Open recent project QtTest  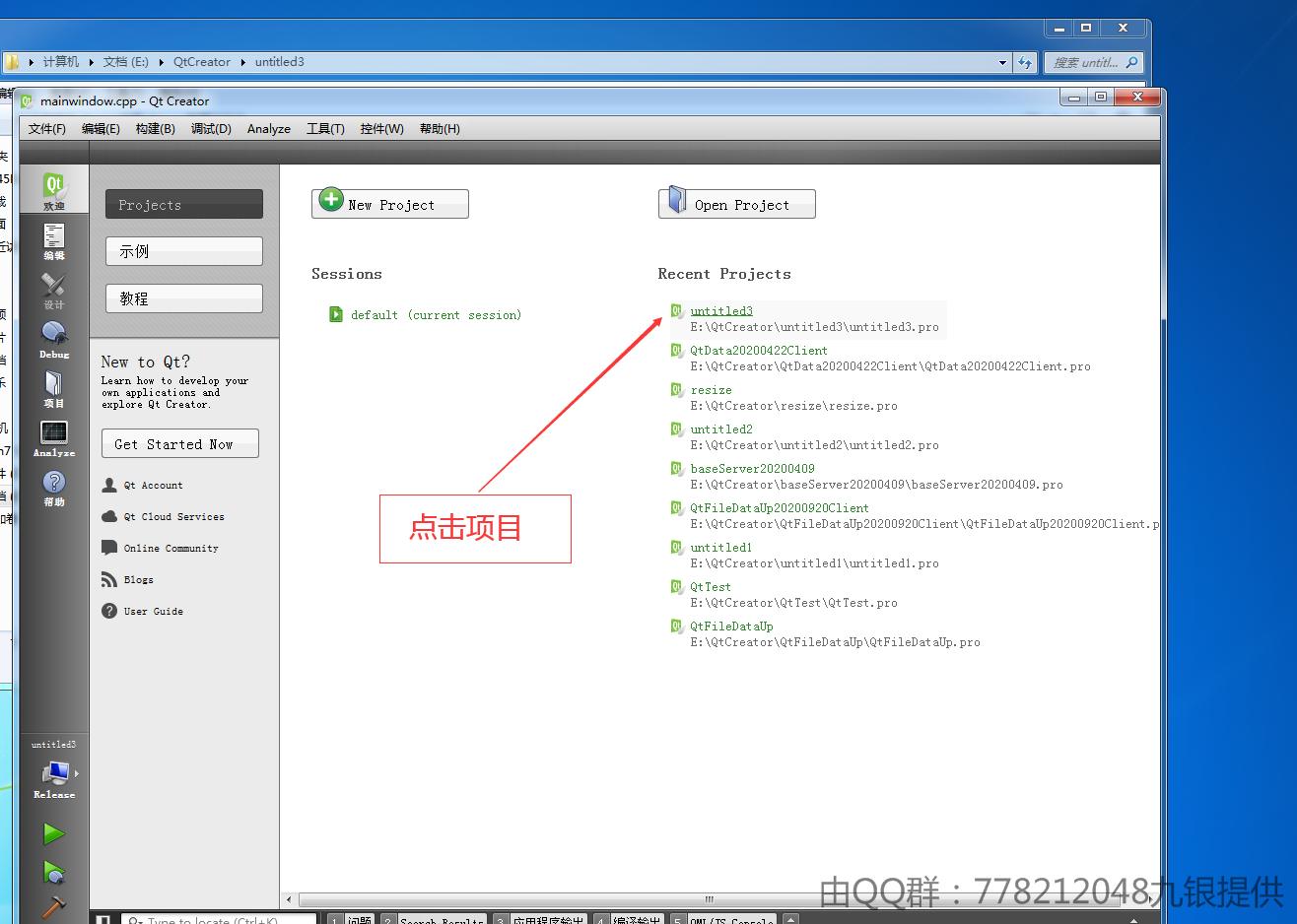point(711,587)
